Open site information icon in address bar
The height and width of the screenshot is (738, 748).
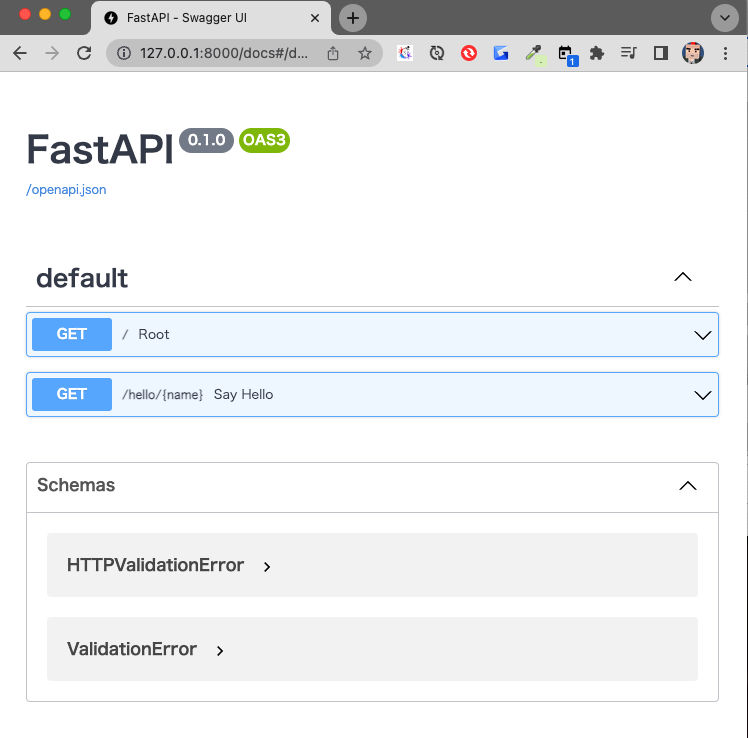[x=124, y=53]
